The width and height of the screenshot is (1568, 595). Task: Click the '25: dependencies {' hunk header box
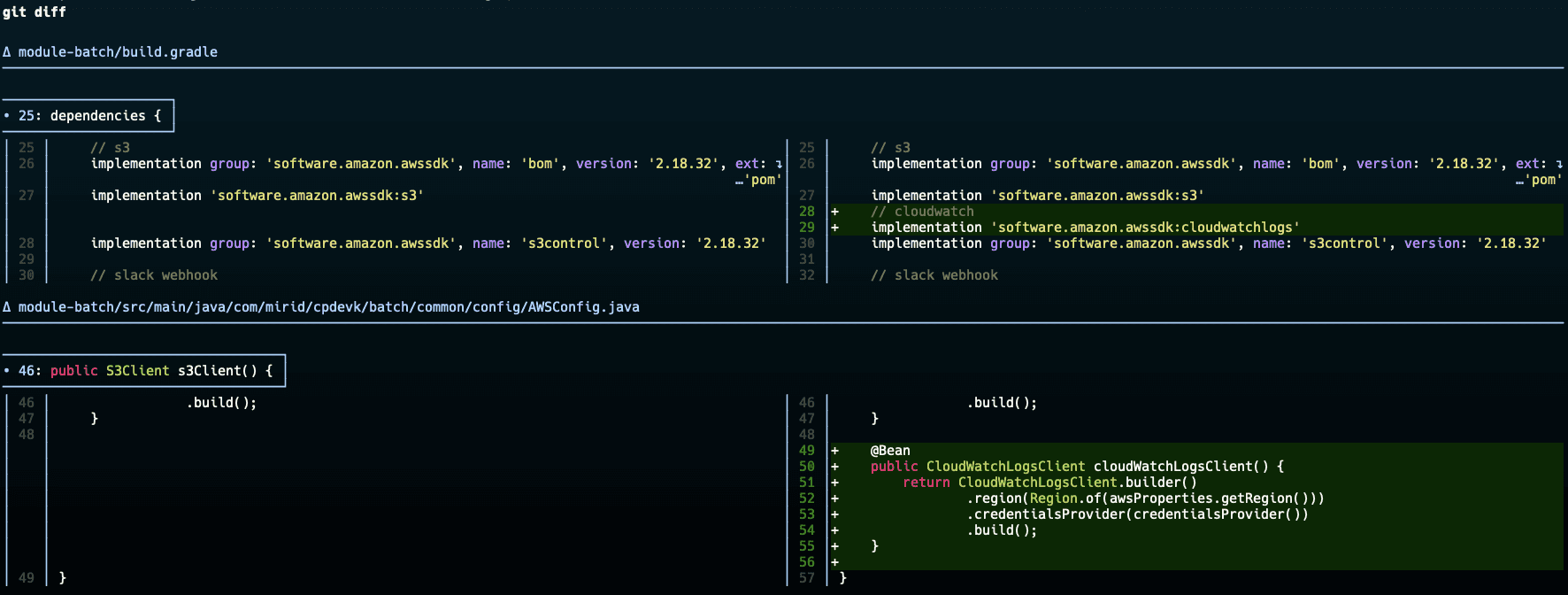click(89, 116)
